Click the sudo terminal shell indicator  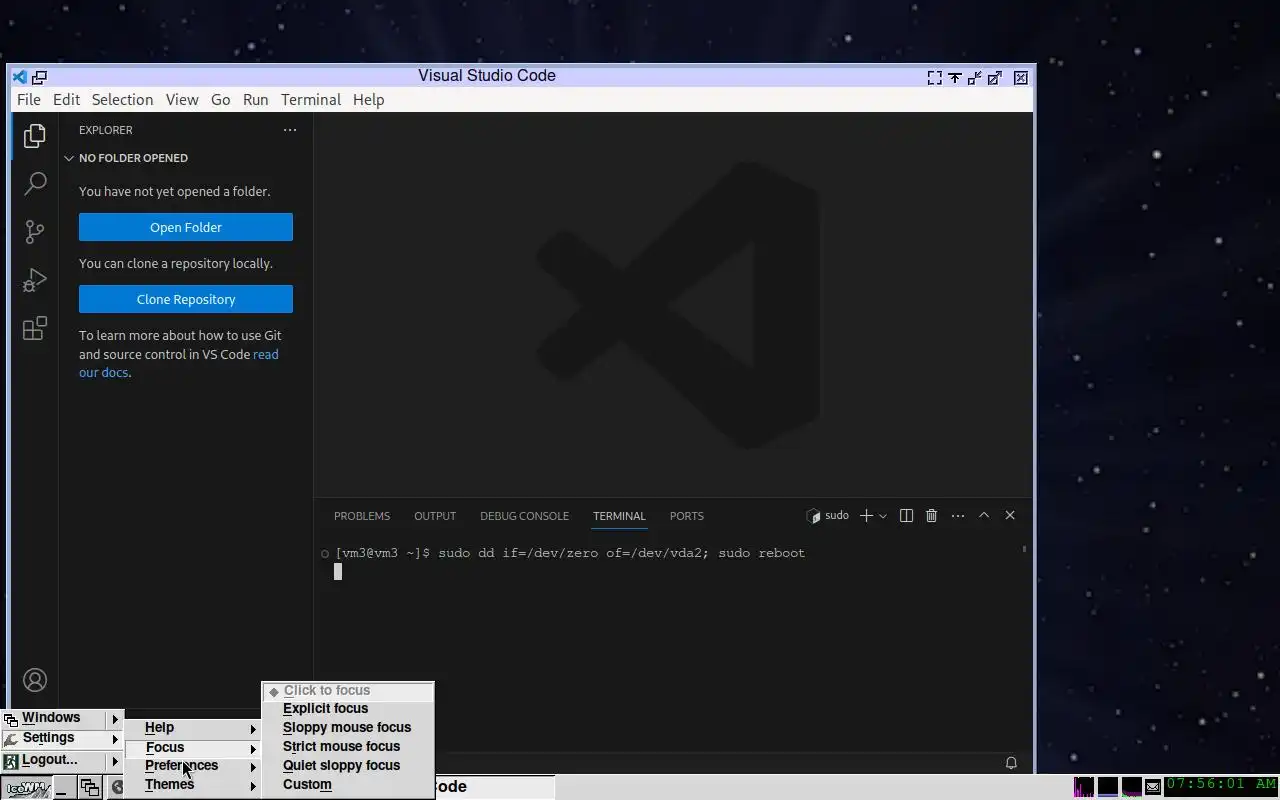pyautogui.click(x=828, y=516)
